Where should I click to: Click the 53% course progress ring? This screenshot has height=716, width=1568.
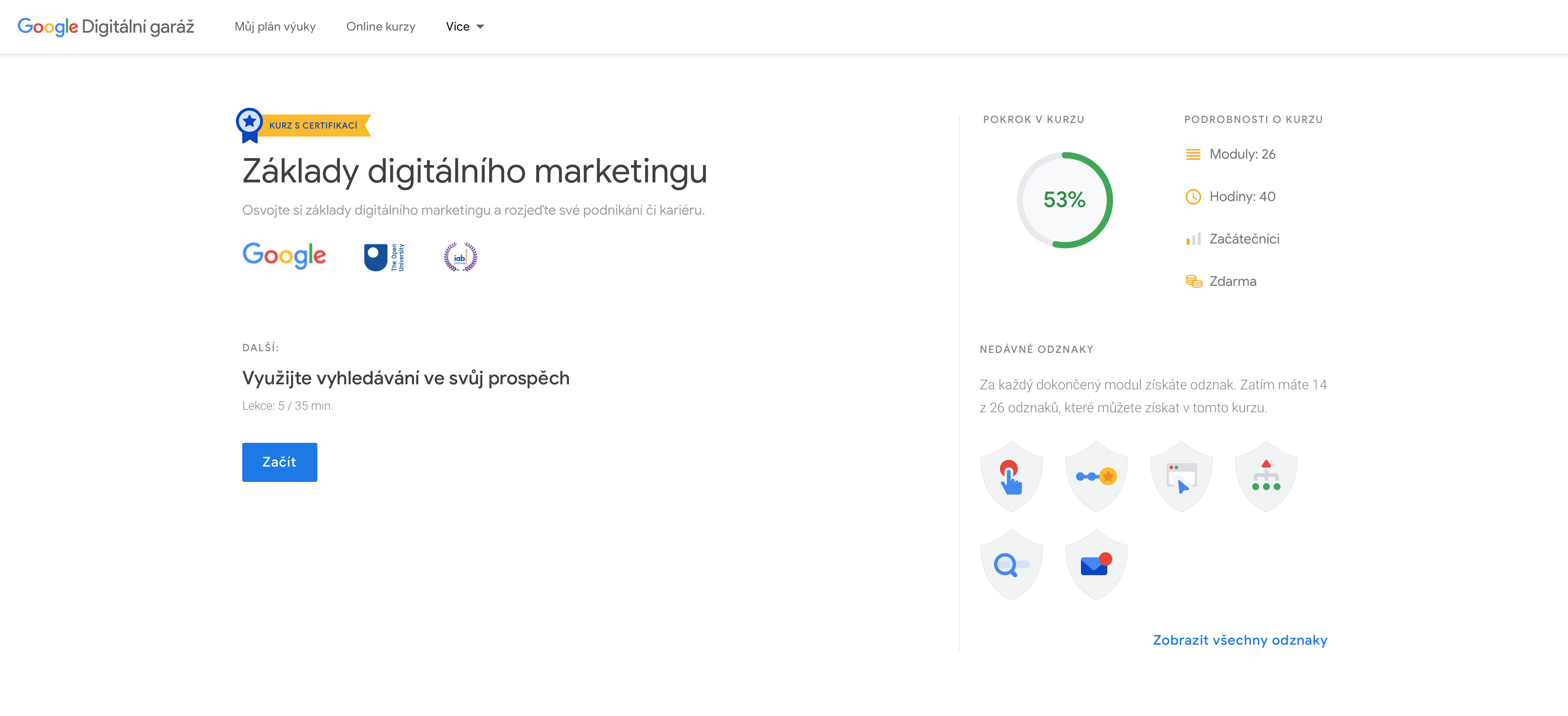pyautogui.click(x=1064, y=200)
